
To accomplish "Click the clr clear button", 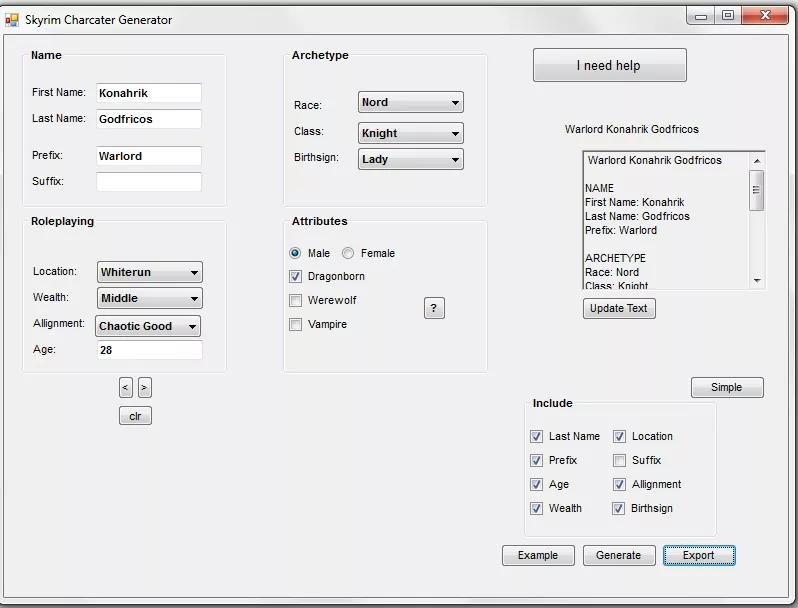I will 135,416.
